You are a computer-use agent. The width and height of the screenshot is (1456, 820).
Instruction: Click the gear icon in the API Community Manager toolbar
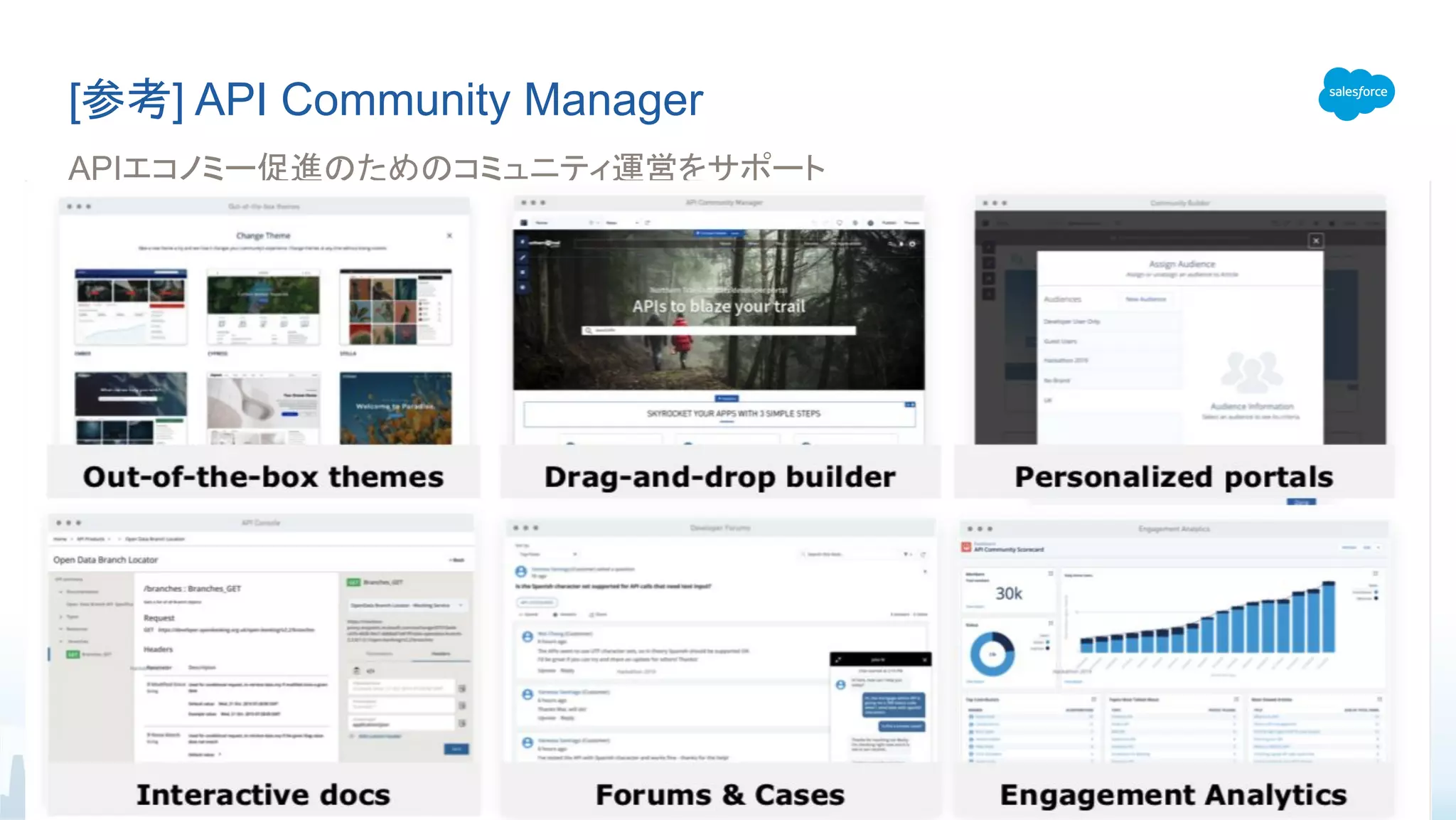pyautogui.click(x=855, y=223)
